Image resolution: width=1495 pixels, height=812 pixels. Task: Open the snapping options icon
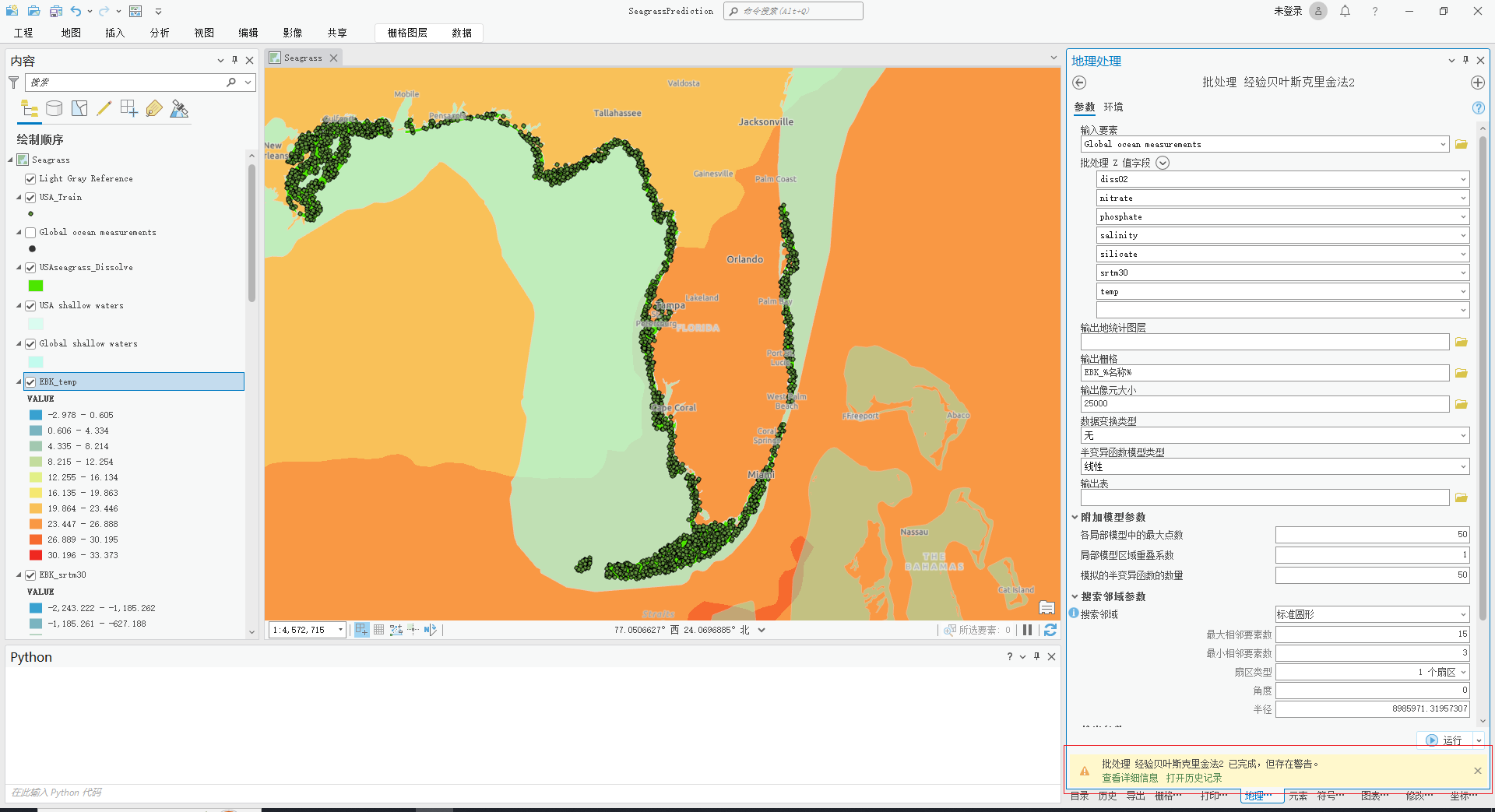[129, 108]
